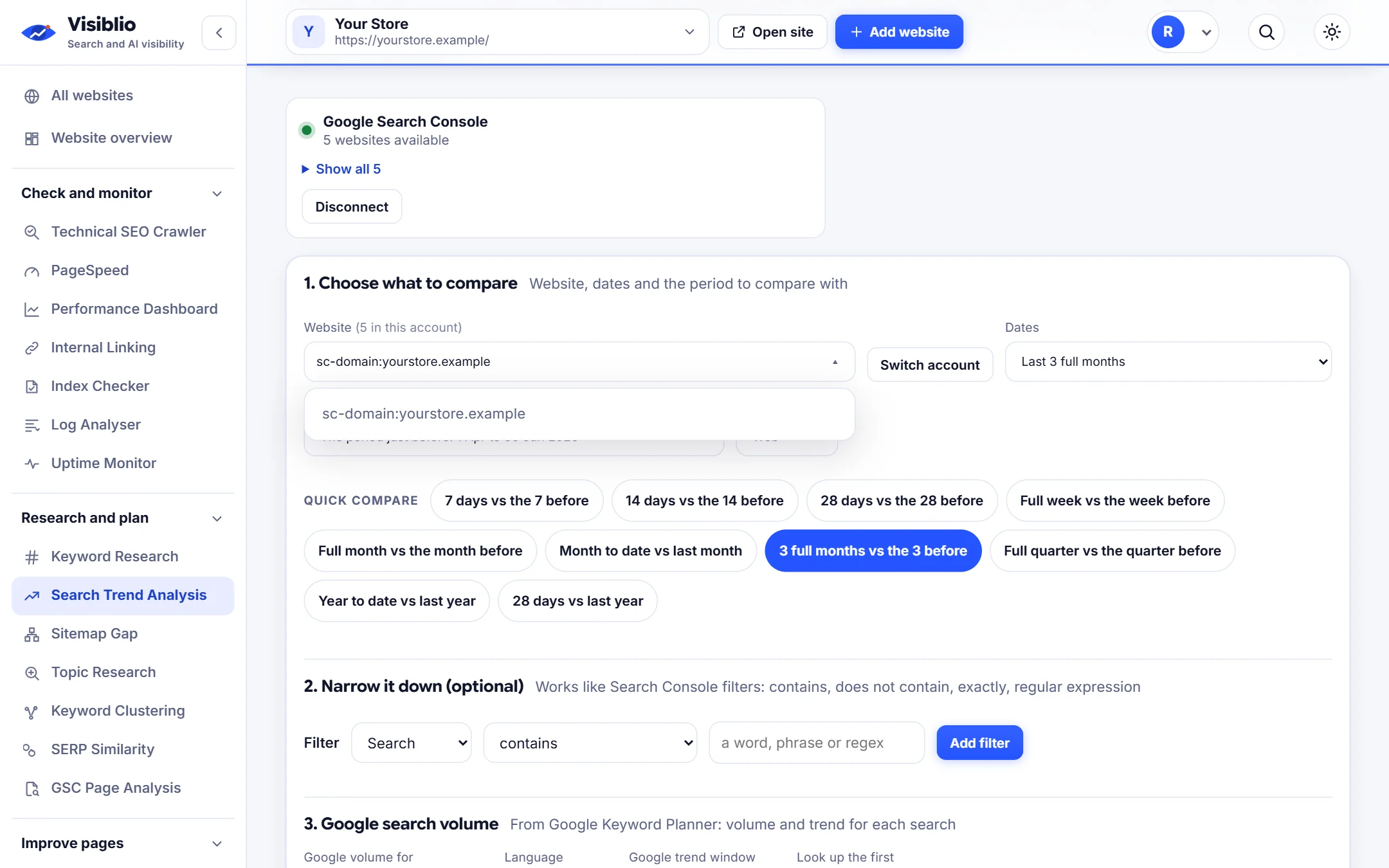Screen dimensions: 1389x868
Task: Click the Sitemap Gap hierarchy icon
Action: click(32, 634)
